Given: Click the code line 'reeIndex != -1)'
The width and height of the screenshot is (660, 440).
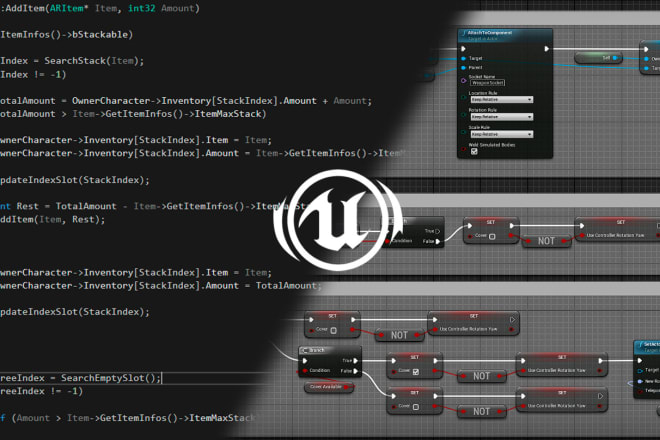Looking at the screenshot, I should pyautogui.click(x=42, y=391).
